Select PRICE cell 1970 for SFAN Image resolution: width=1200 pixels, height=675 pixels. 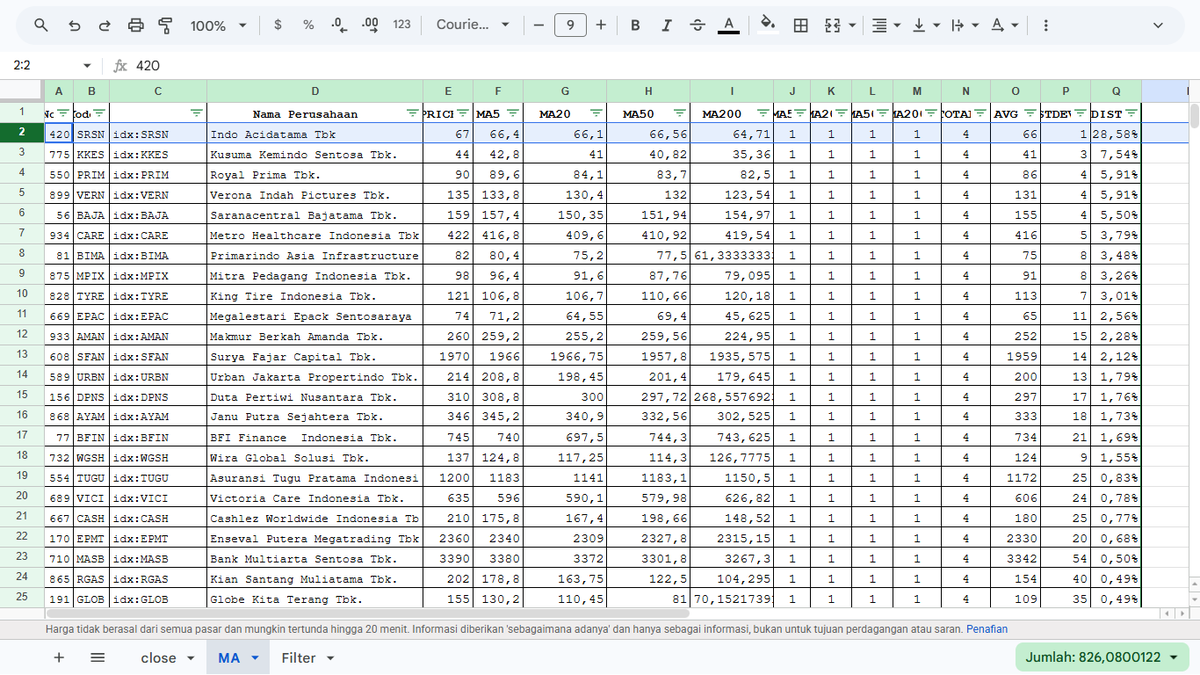click(x=448, y=356)
